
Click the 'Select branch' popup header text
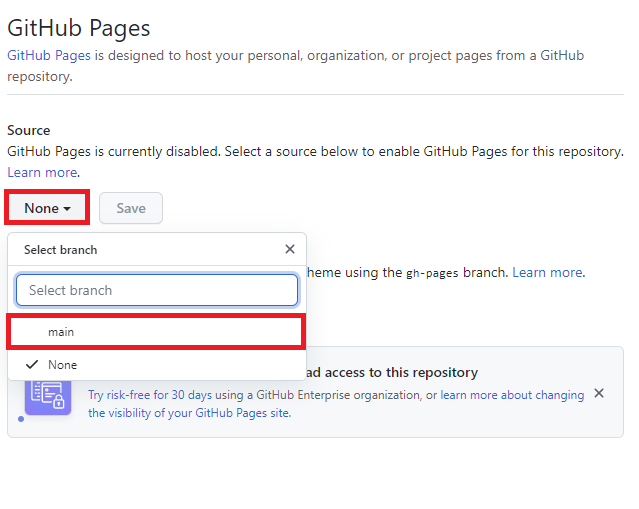[60, 249]
